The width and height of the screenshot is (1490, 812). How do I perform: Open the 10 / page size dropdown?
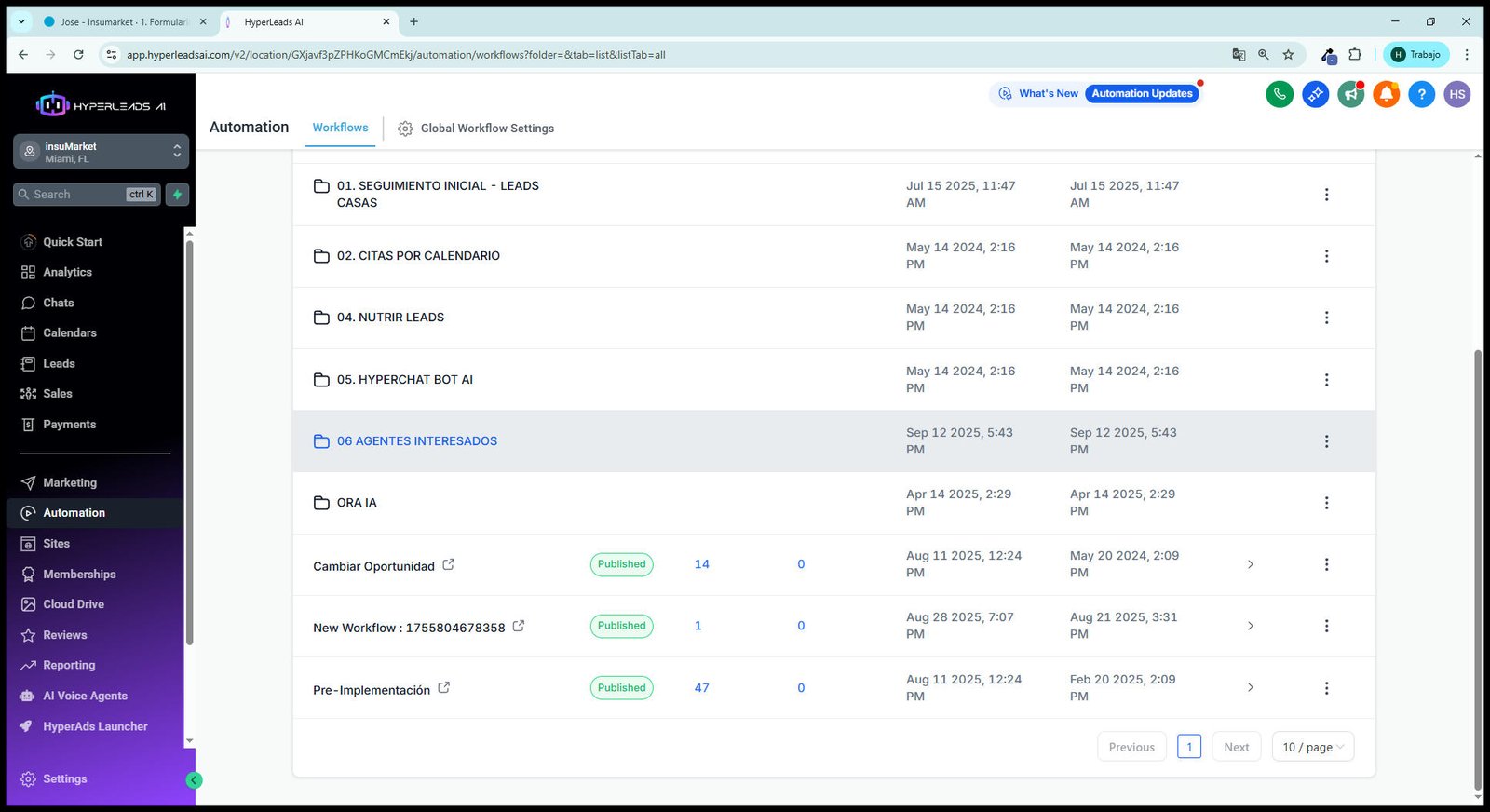point(1313,747)
